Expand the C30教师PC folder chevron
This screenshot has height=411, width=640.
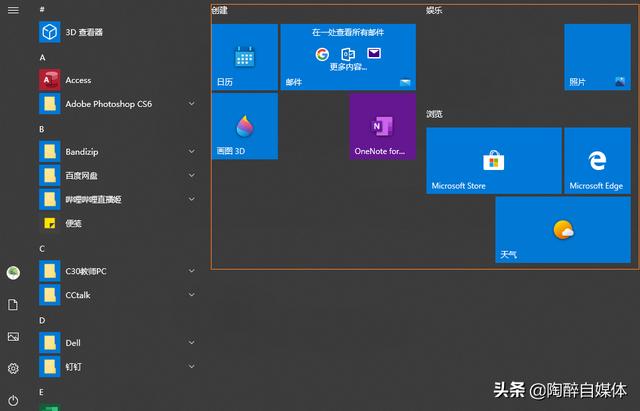[191, 271]
